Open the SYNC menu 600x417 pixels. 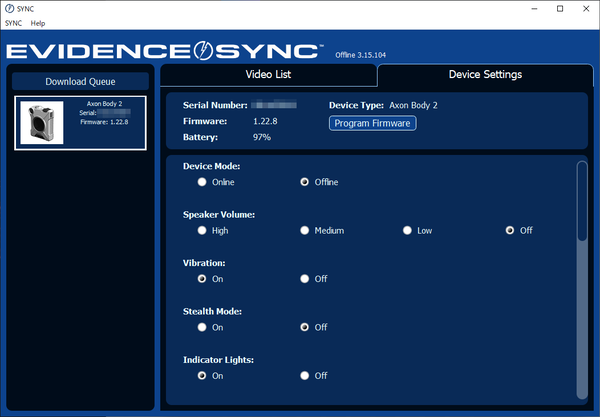tap(14, 23)
